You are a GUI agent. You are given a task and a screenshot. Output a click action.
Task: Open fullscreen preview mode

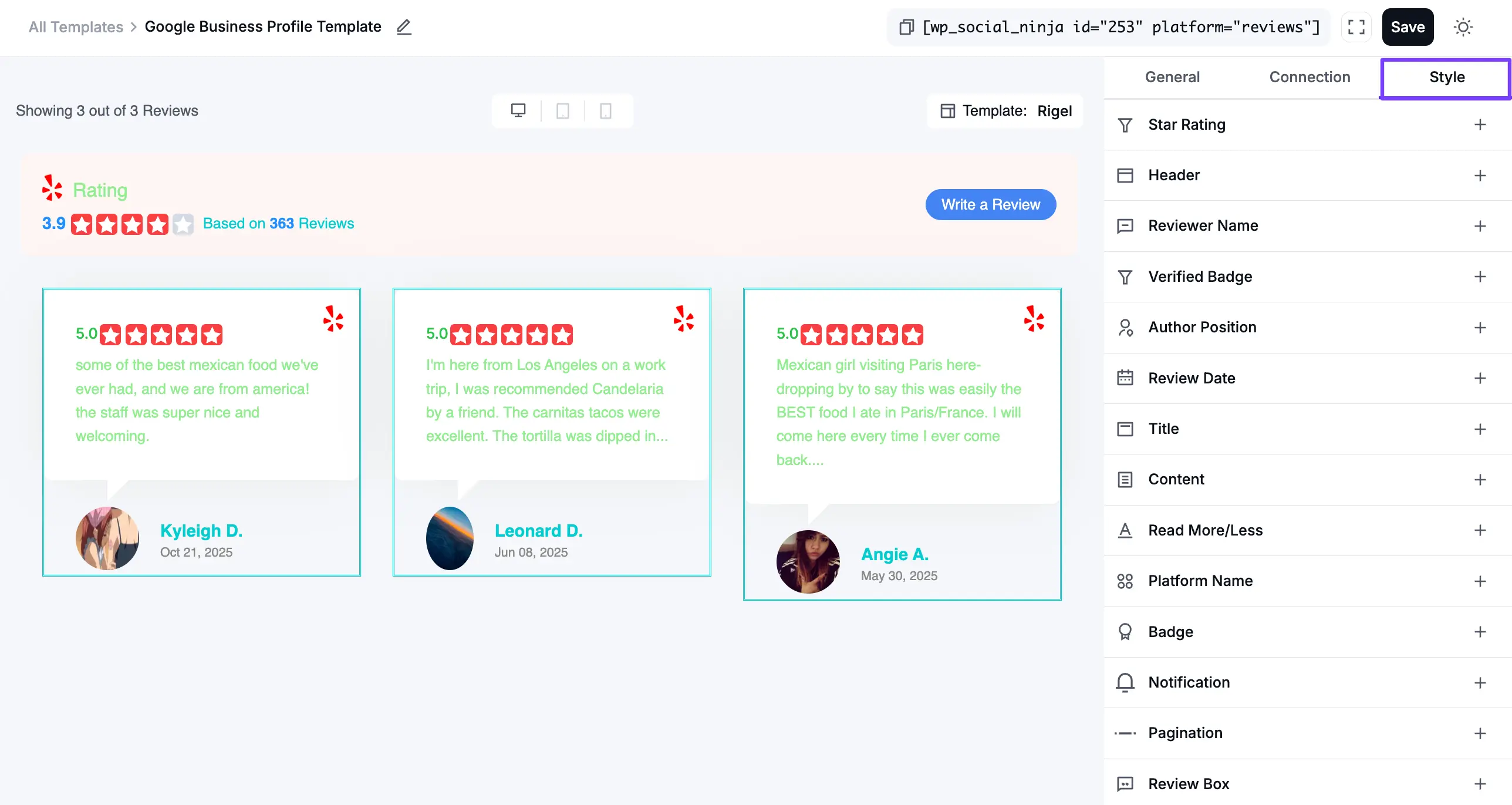pos(1356,27)
